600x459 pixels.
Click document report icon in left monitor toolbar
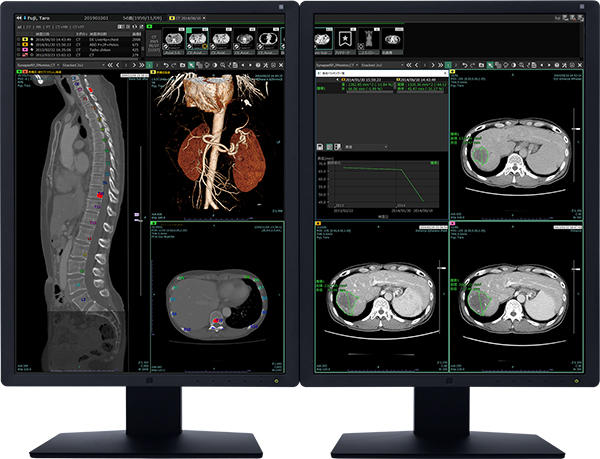(x=235, y=65)
